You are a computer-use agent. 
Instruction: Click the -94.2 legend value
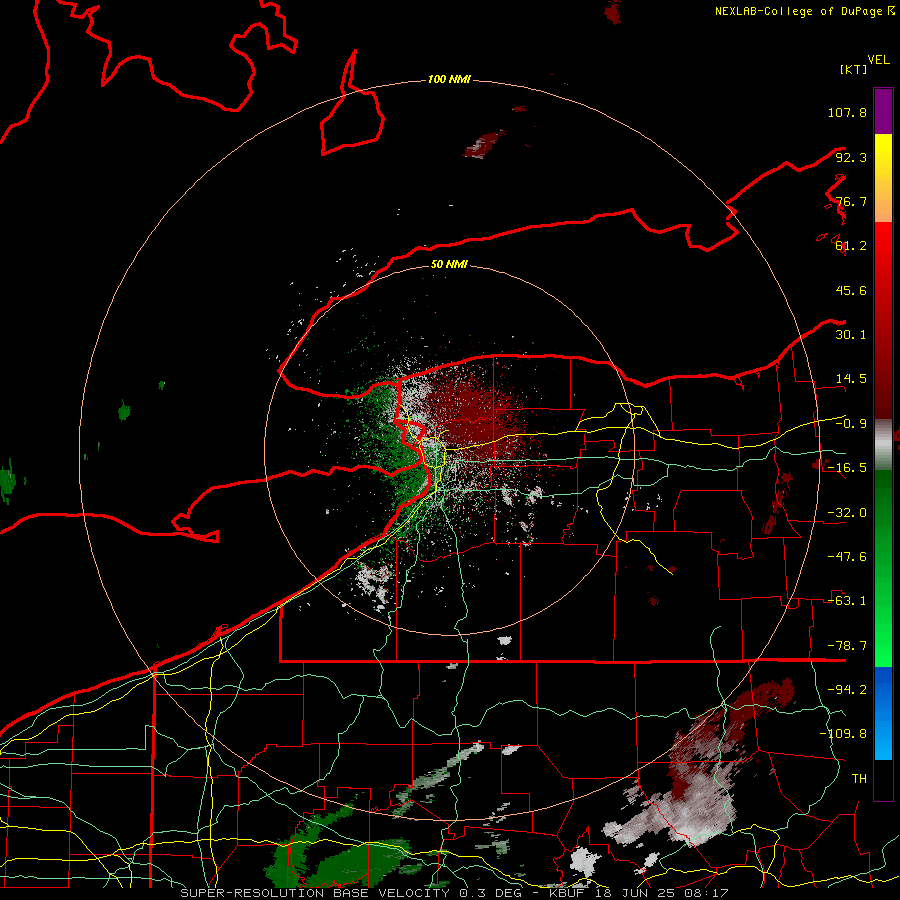point(847,689)
